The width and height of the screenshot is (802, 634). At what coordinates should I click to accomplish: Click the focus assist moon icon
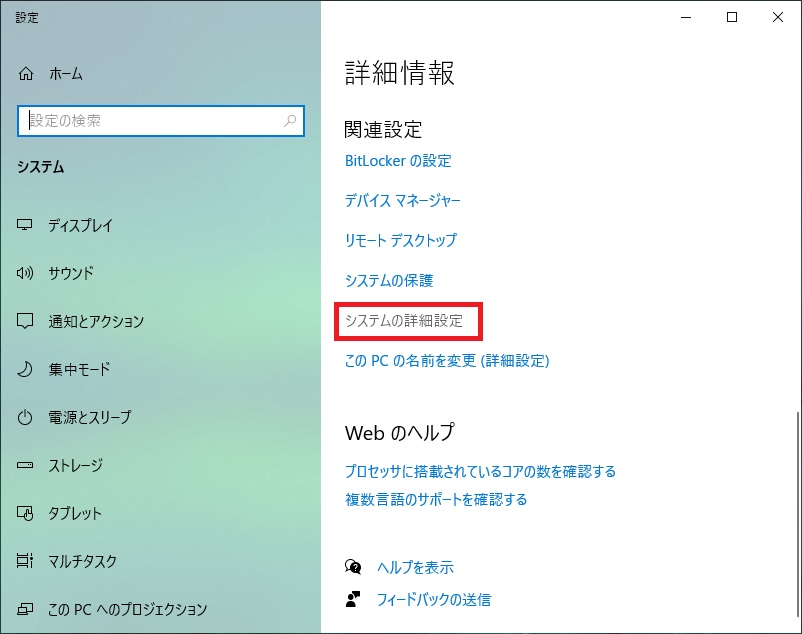25,369
